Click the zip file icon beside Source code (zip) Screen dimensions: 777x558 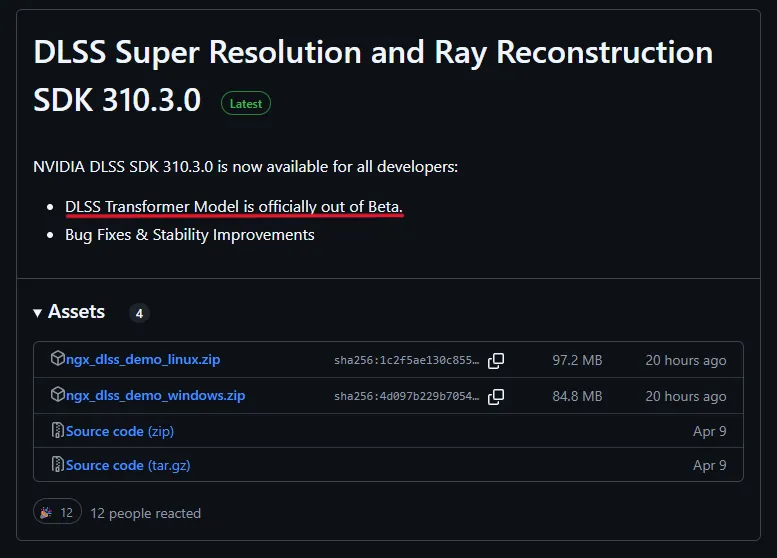pos(57,432)
